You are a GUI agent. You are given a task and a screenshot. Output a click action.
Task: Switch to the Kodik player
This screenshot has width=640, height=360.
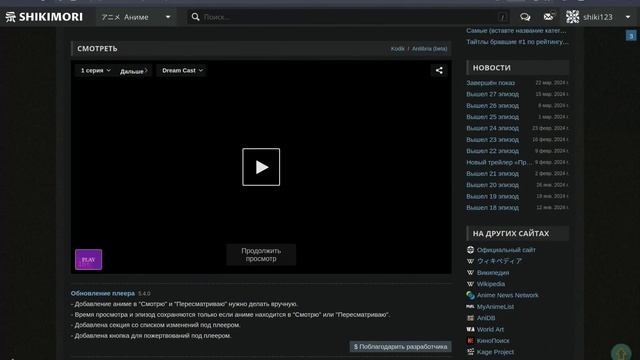pos(398,49)
